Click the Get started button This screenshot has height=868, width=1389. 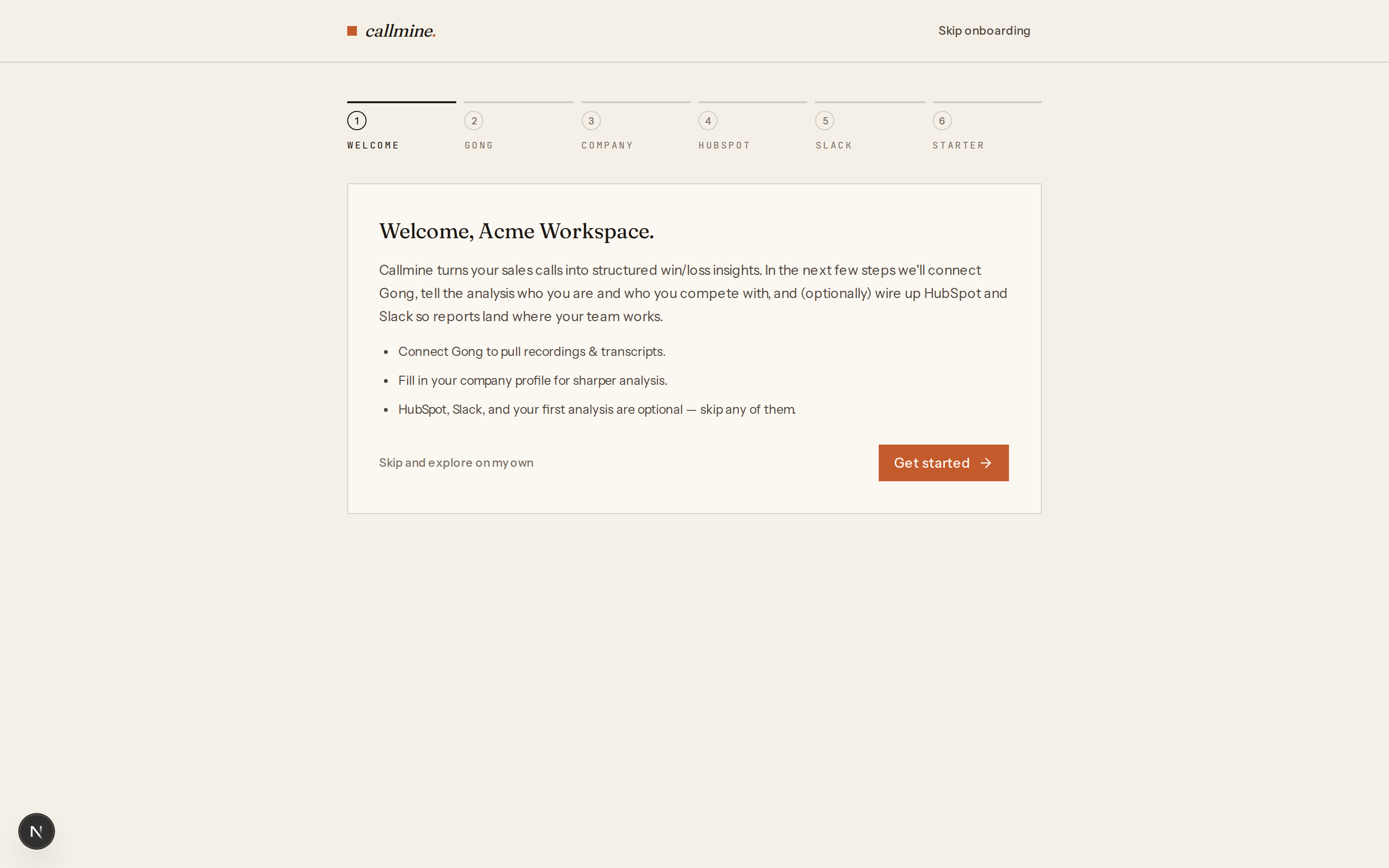(x=943, y=463)
